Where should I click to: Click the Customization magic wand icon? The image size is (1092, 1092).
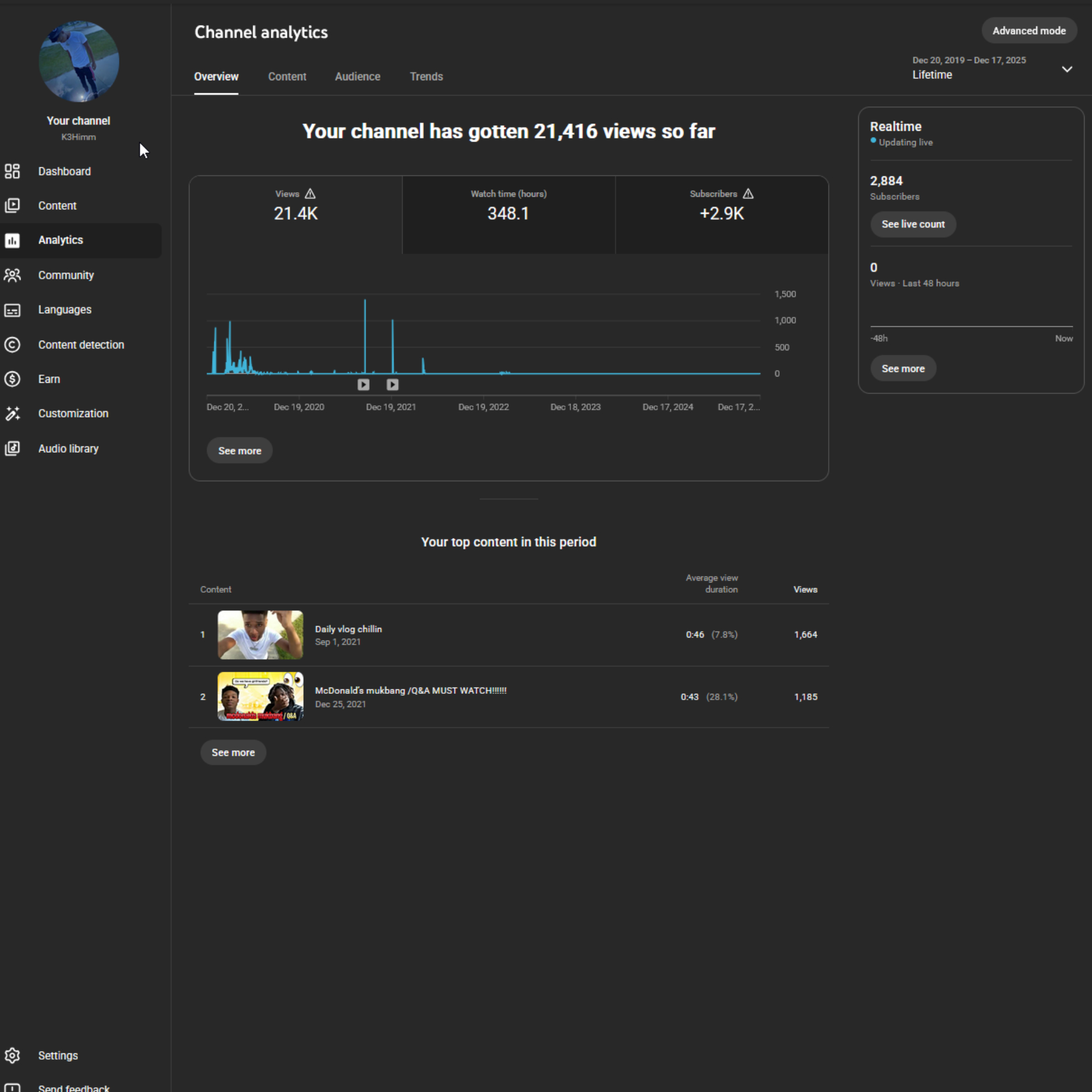pyautogui.click(x=13, y=413)
